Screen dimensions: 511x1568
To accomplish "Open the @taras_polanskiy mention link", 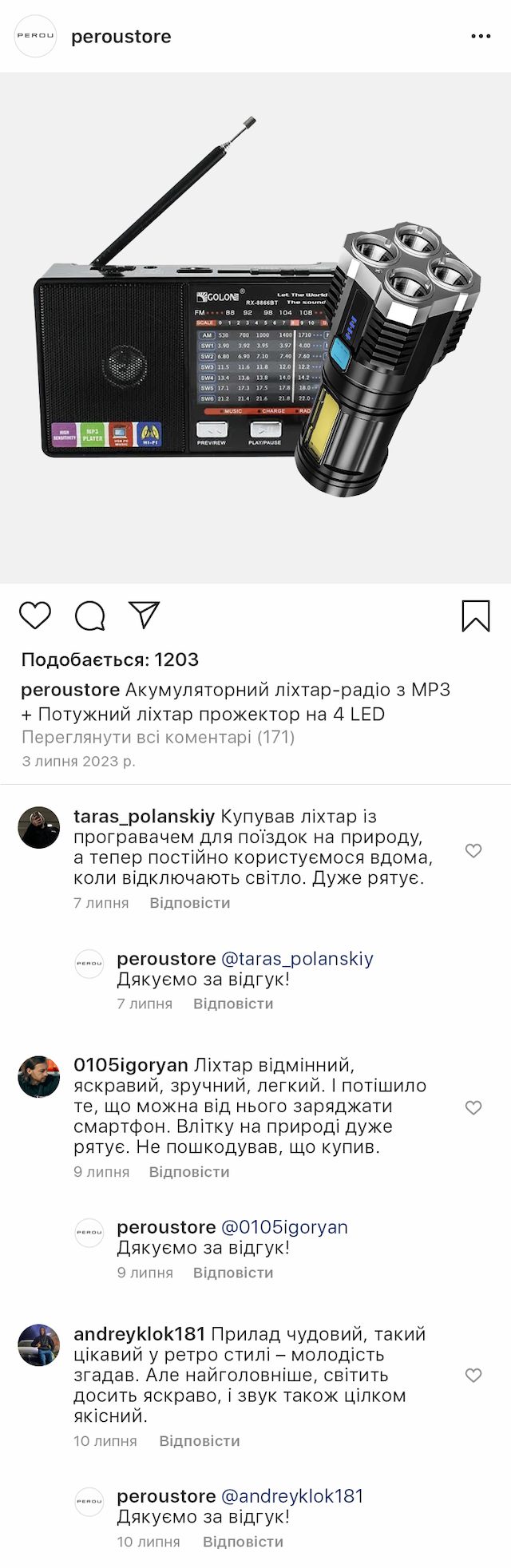I will pos(297,958).
